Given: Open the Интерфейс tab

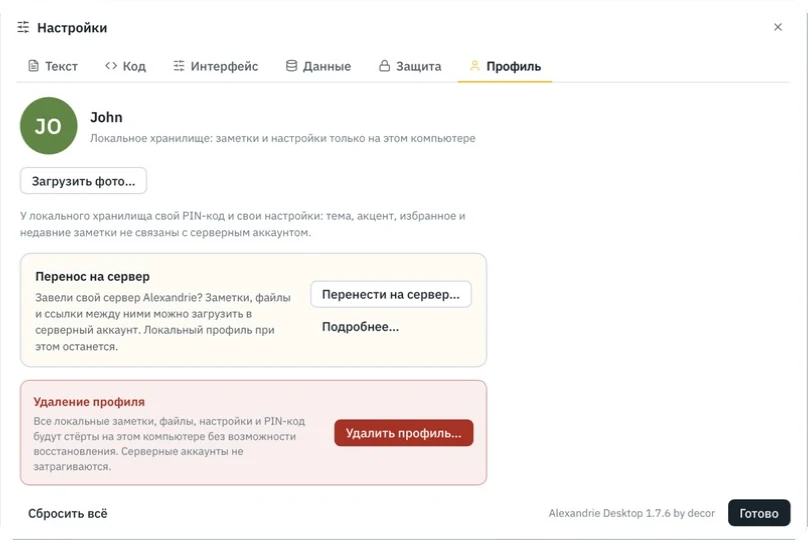Looking at the screenshot, I should [216, 66].
